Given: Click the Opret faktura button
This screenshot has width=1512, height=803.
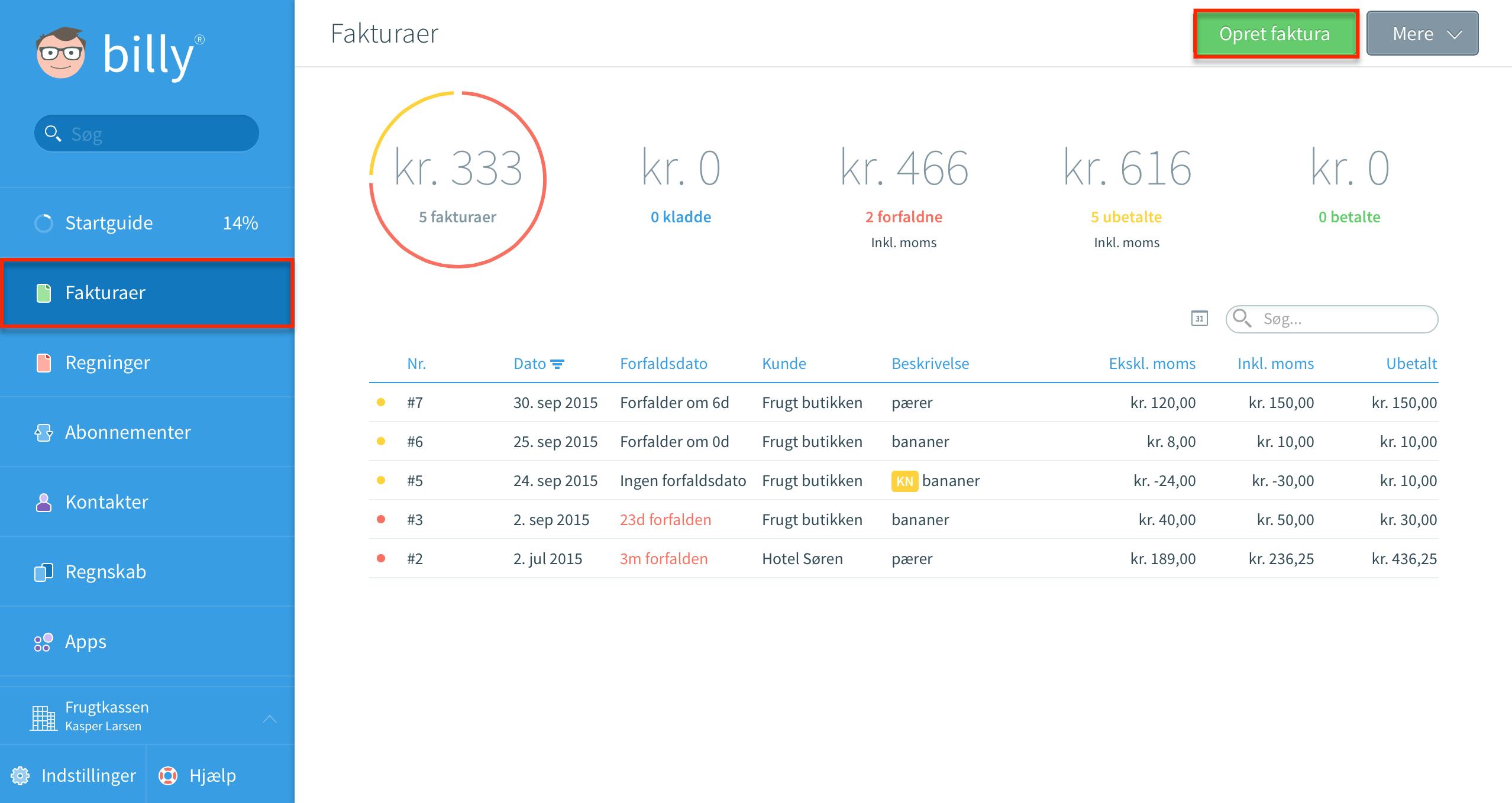Looking at the screenshot, I should point(1275,34).
